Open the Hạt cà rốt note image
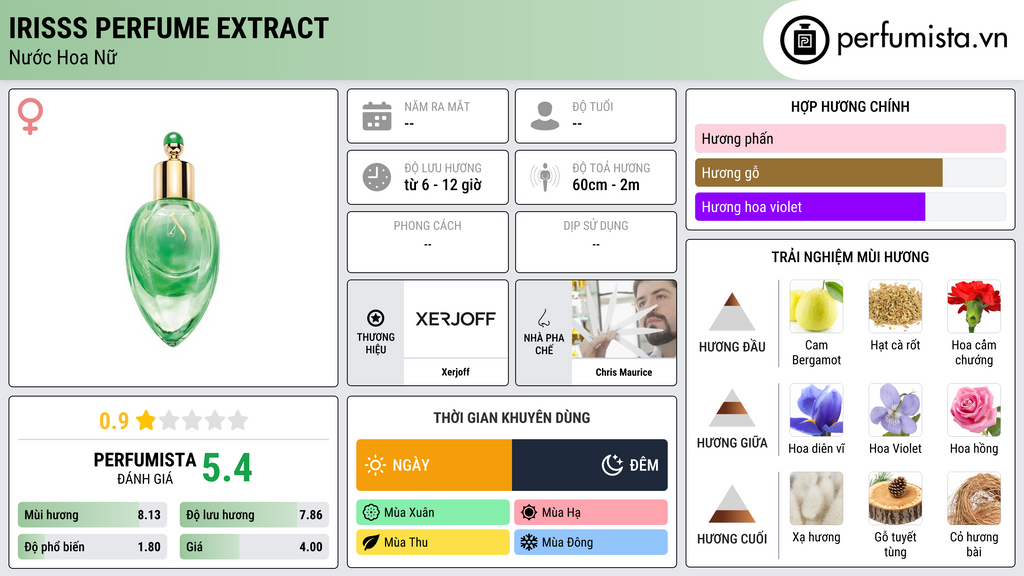Viewport: 1024px width, 576px height. (895, 306)
